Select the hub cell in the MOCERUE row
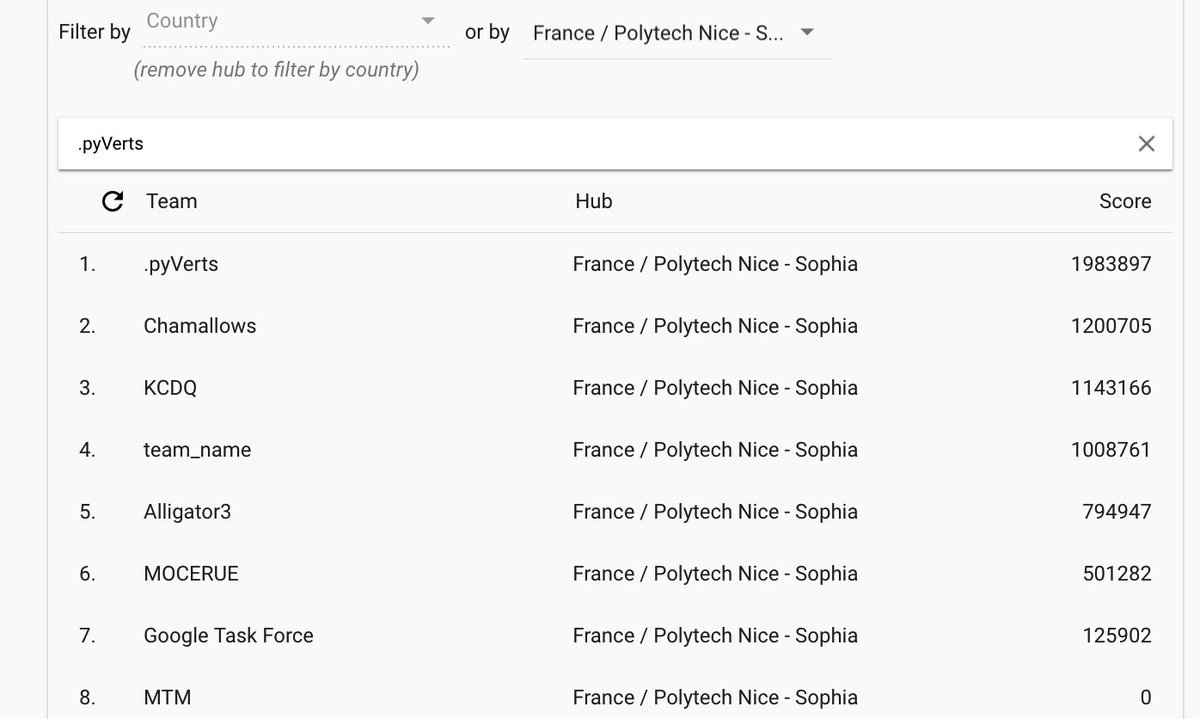The image size is (1200, 719). click(715, 574)
